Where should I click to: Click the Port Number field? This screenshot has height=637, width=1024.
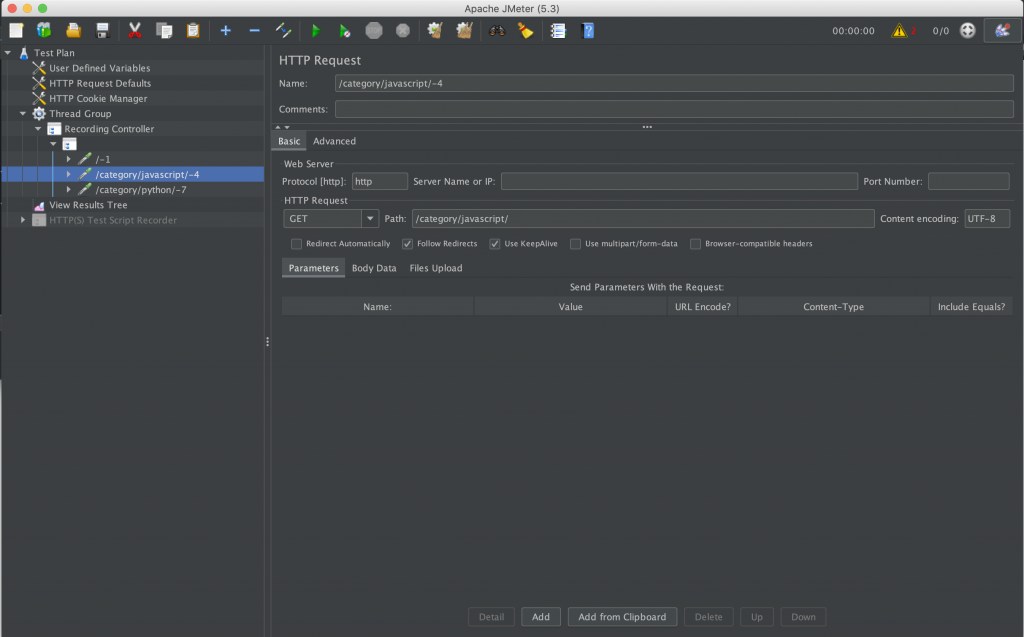pos(968,182)
